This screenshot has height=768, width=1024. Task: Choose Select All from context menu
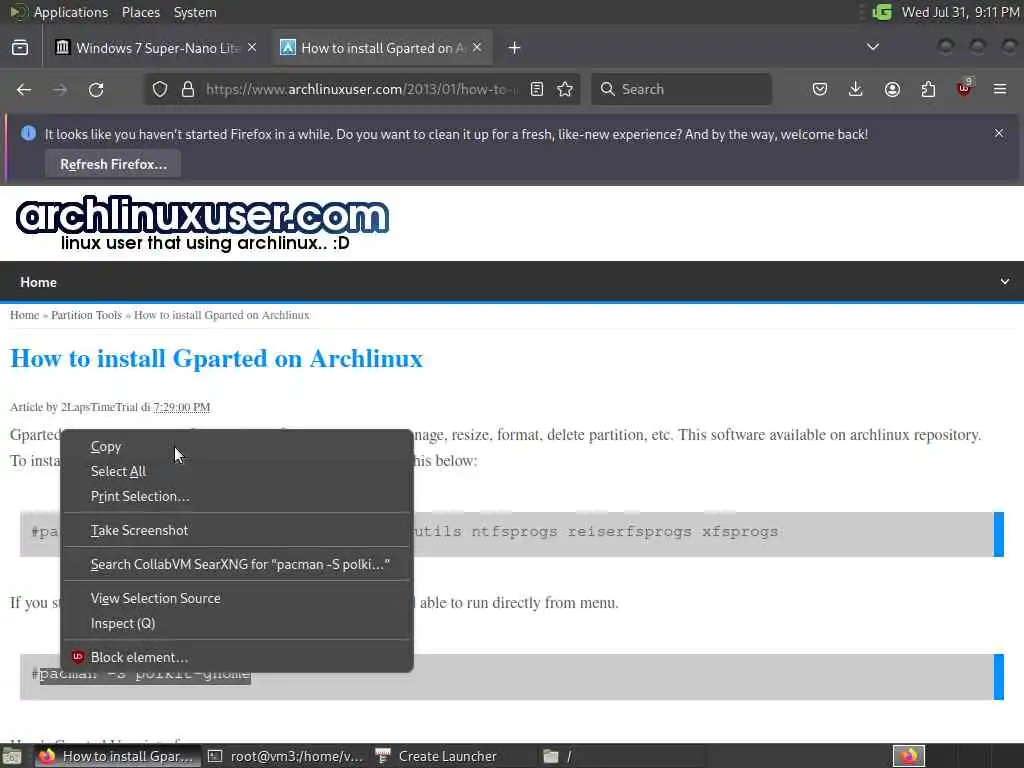point(236,472)
